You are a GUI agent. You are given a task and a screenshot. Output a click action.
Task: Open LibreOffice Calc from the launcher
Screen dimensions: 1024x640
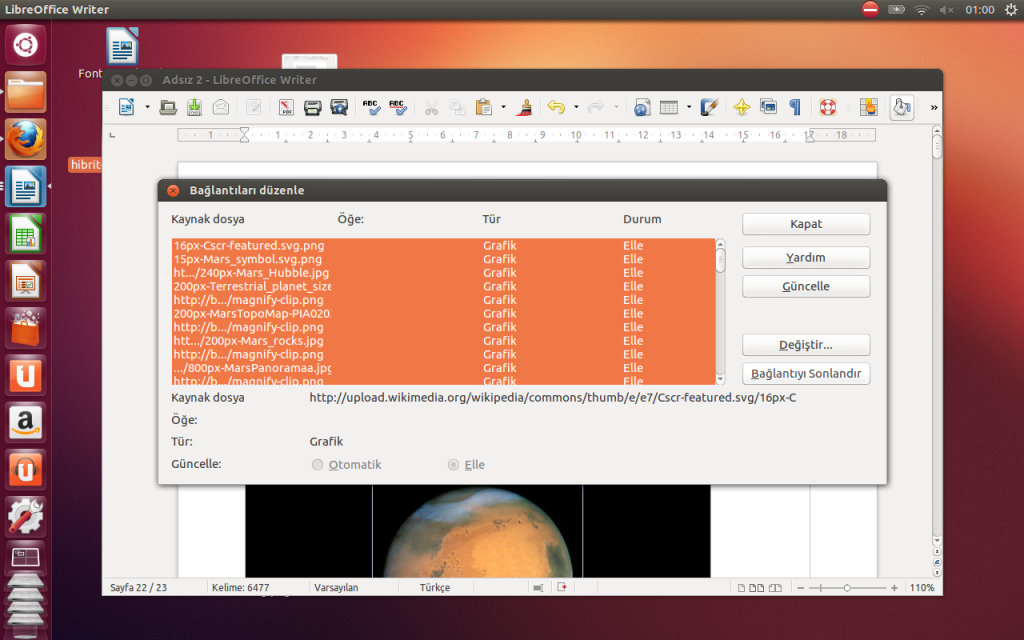(25, 234)
